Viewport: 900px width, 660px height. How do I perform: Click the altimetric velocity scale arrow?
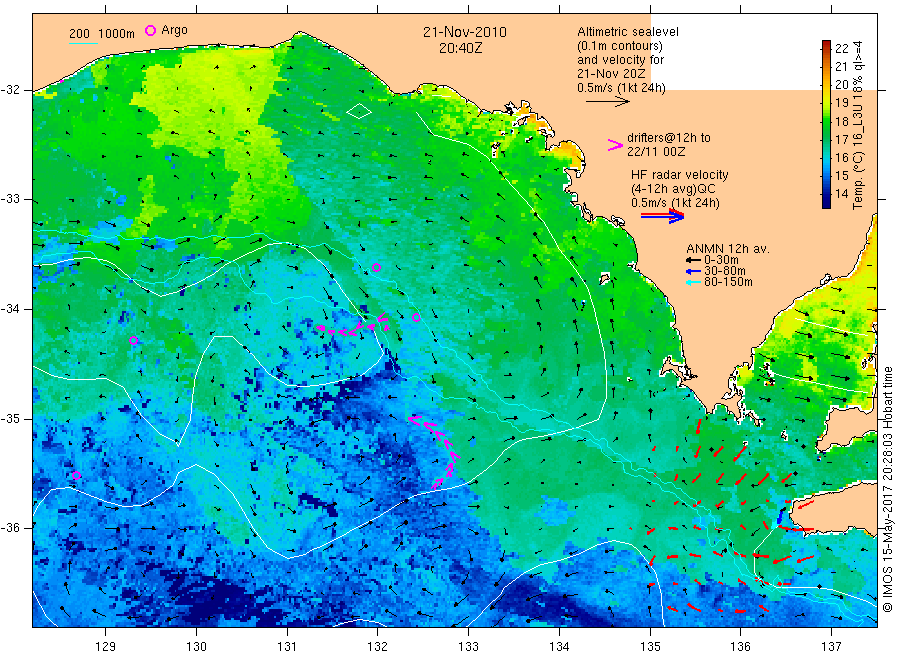click(x=608, y=102)
